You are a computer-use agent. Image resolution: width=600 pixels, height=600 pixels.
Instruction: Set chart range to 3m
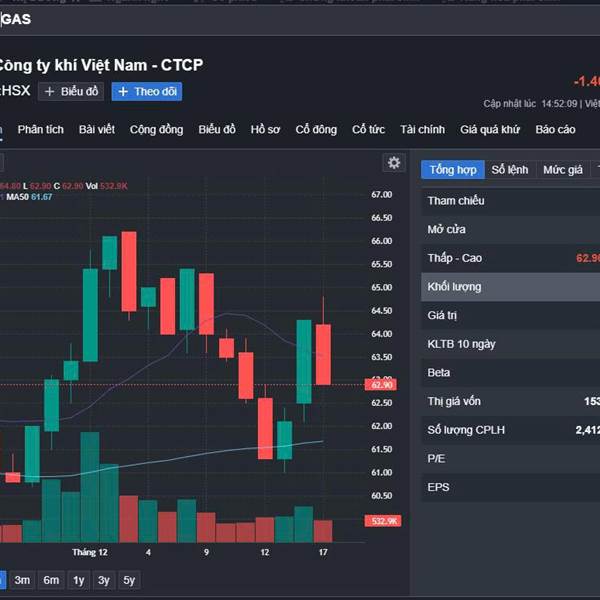coord(22,580)
